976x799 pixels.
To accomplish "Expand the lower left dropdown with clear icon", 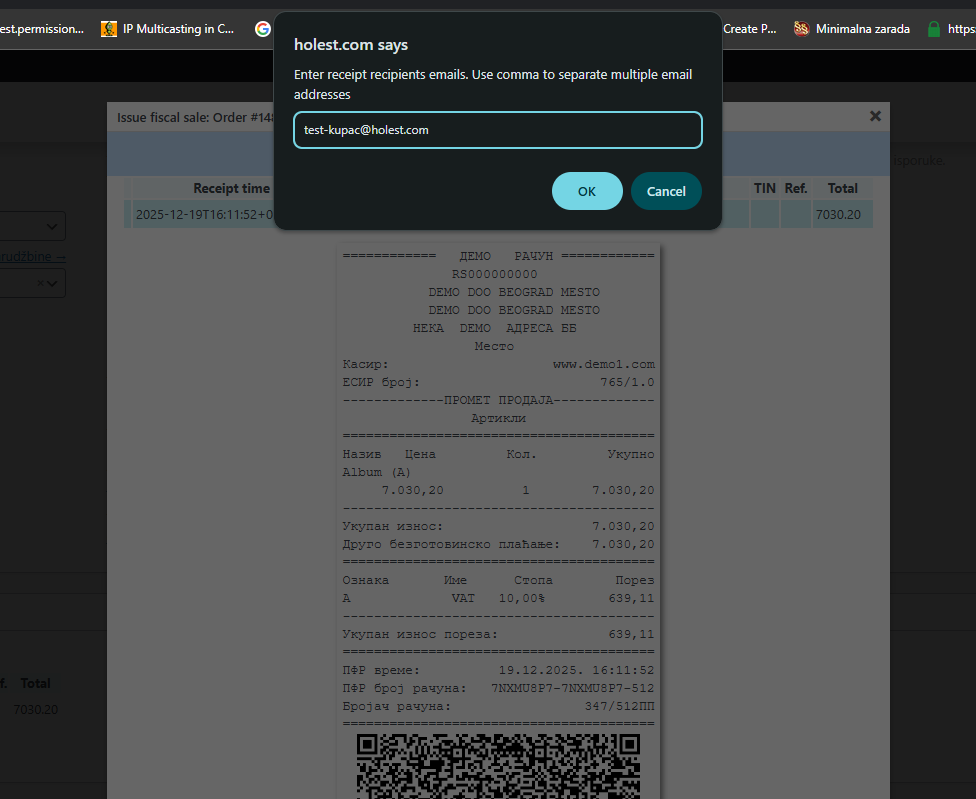I will 55,284.
